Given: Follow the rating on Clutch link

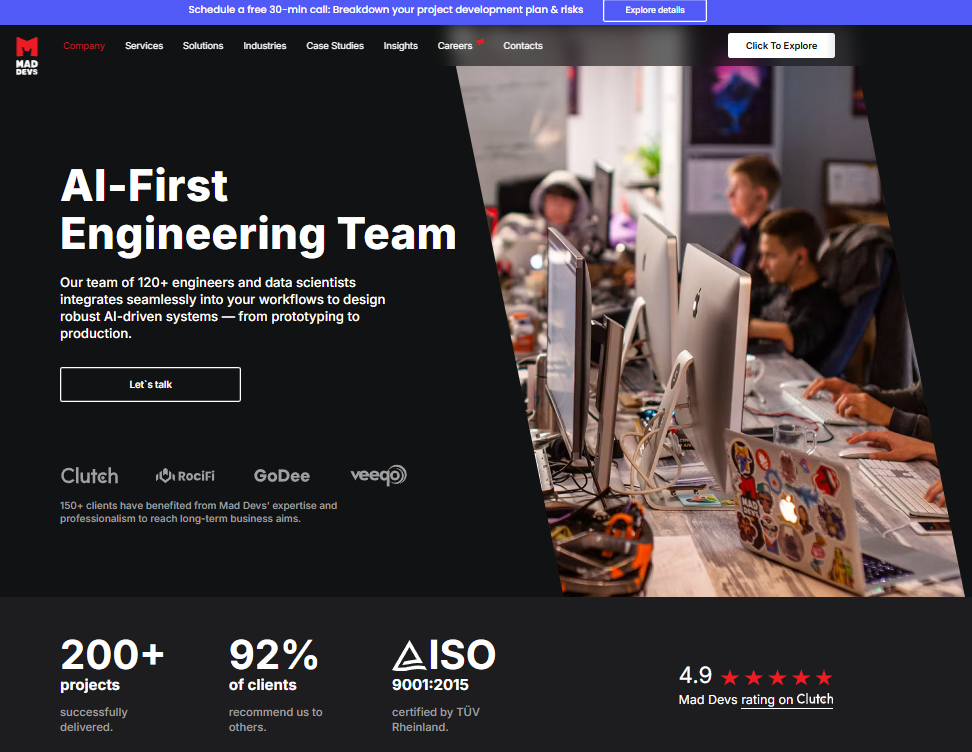Looking at the screenshot, I should [x=787, y=700].
